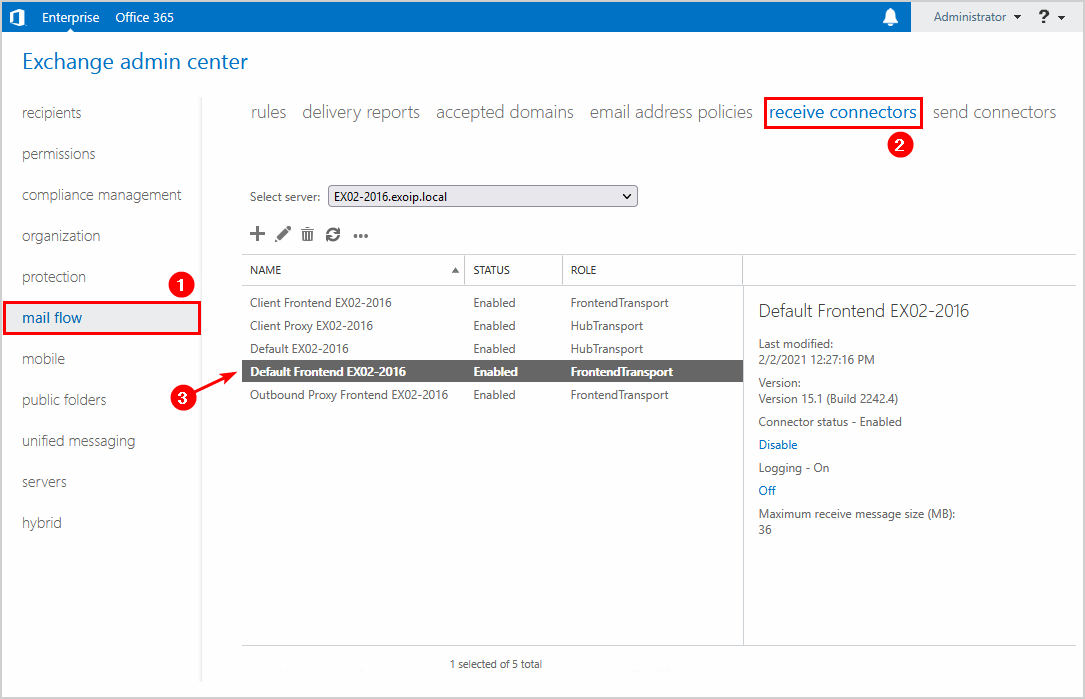Image resolution: width=1085 pixels, height=699 pixels.
Task: Open the help question mark menu
Action: click(x=1050, y=17)
